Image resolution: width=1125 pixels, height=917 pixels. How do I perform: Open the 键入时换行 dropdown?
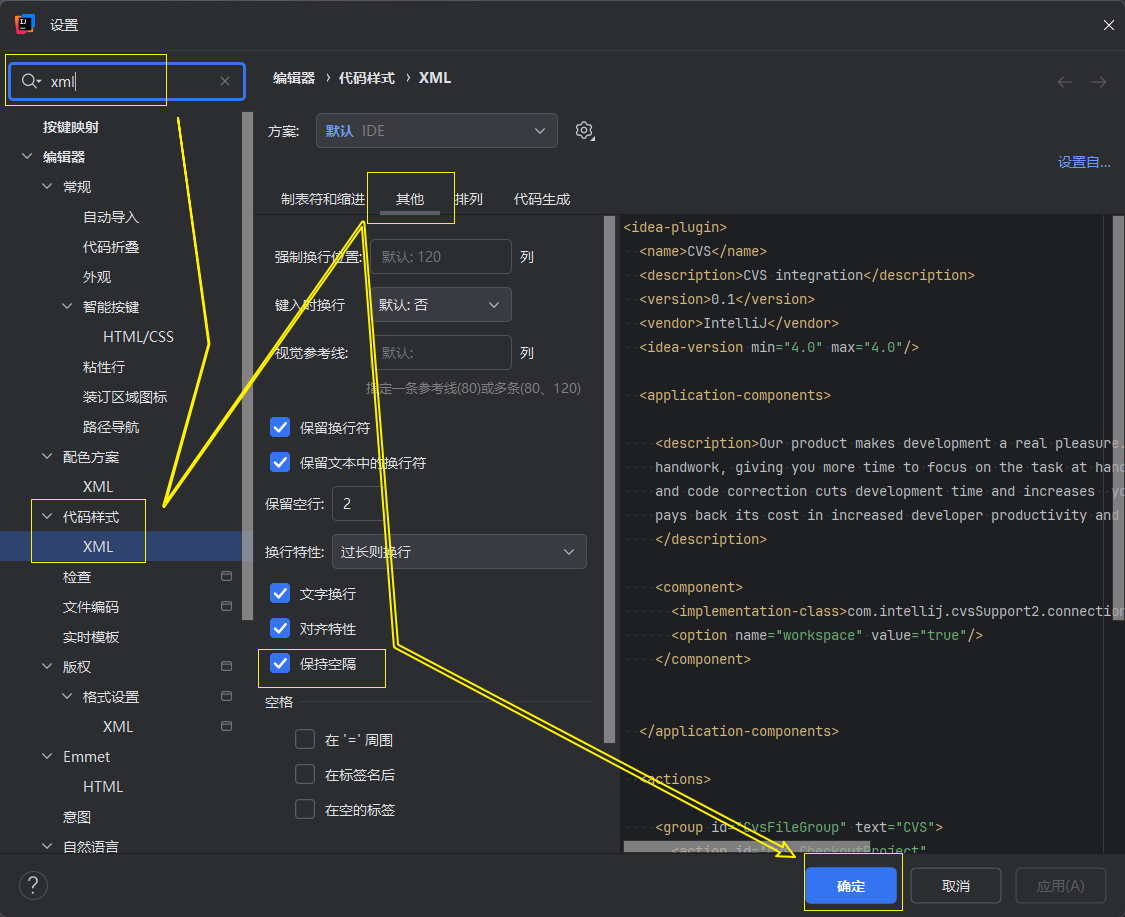click(440, 305)
